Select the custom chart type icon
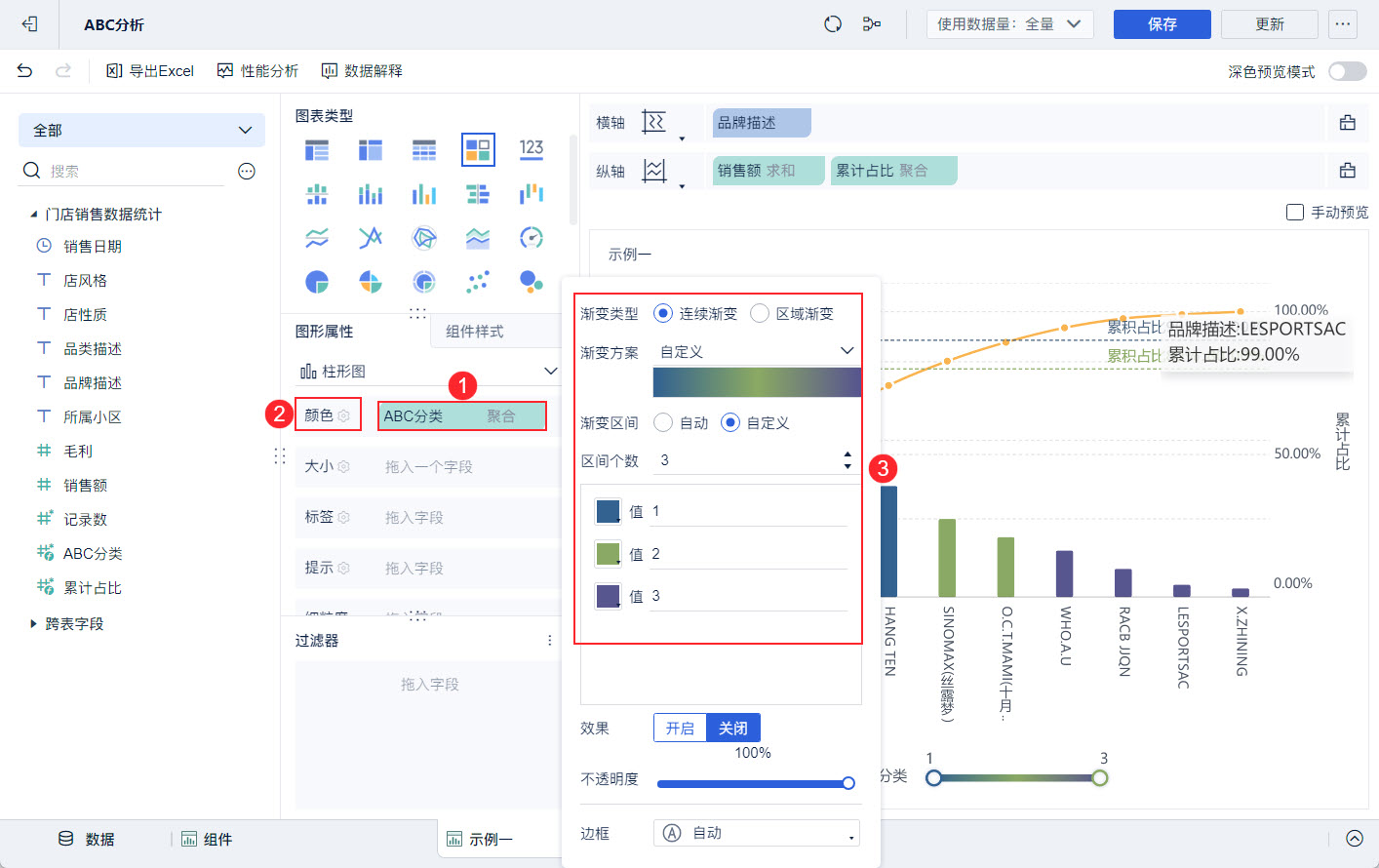The height and width of the screenshot is (868, 1379). [478, 150]
